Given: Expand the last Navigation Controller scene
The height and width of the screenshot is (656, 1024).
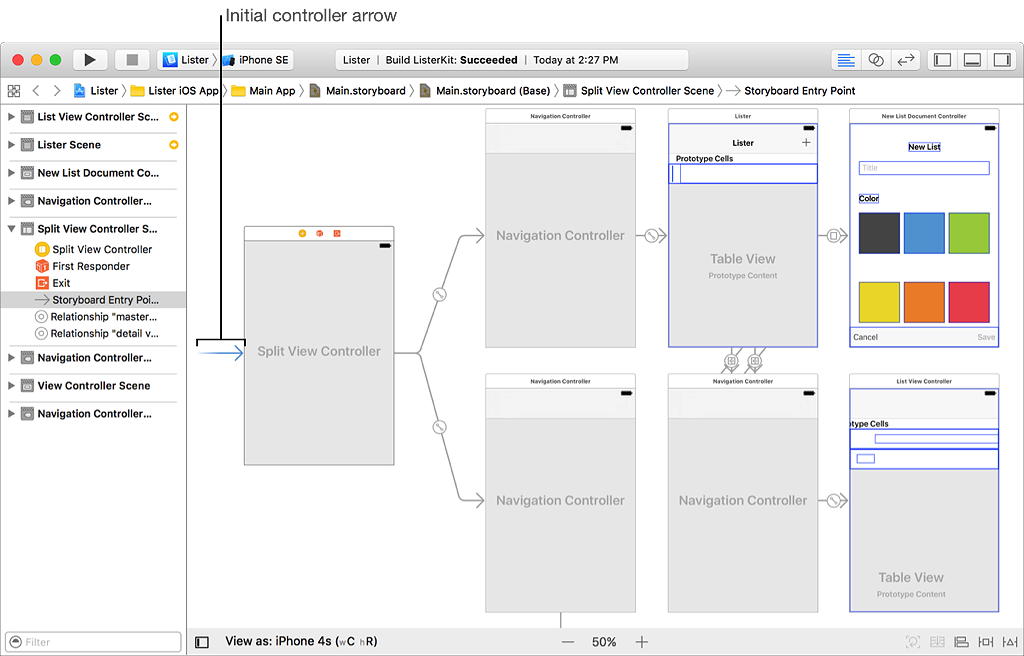Looking at the screenshot, I should (11, 414).
